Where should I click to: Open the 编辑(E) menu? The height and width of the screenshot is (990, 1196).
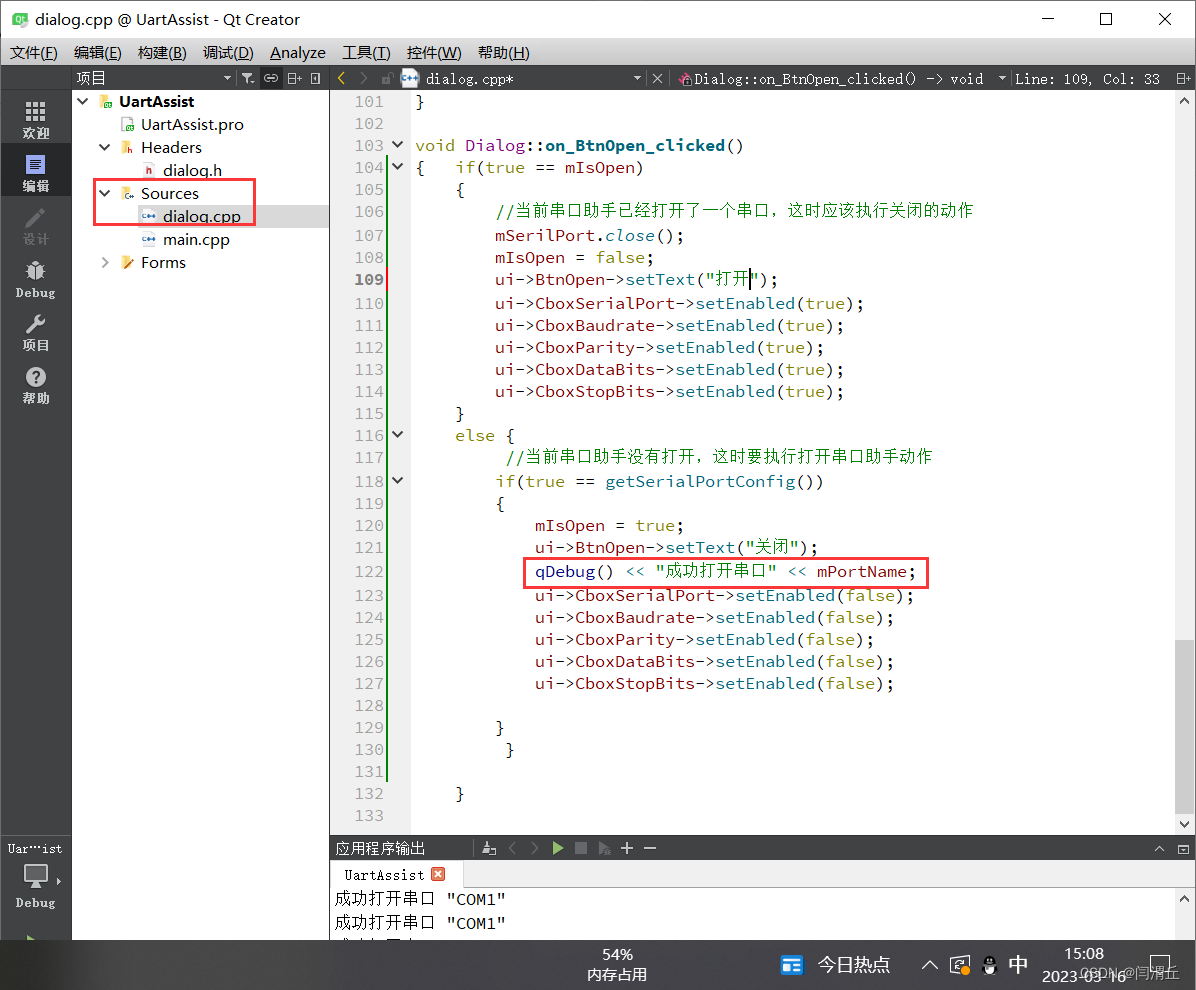point(98,53)
